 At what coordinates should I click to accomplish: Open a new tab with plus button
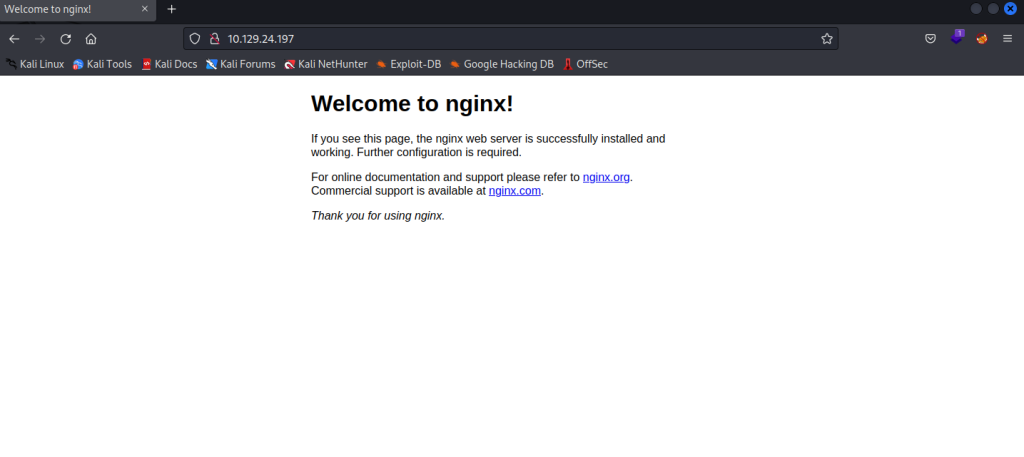(x=171, y=9)
